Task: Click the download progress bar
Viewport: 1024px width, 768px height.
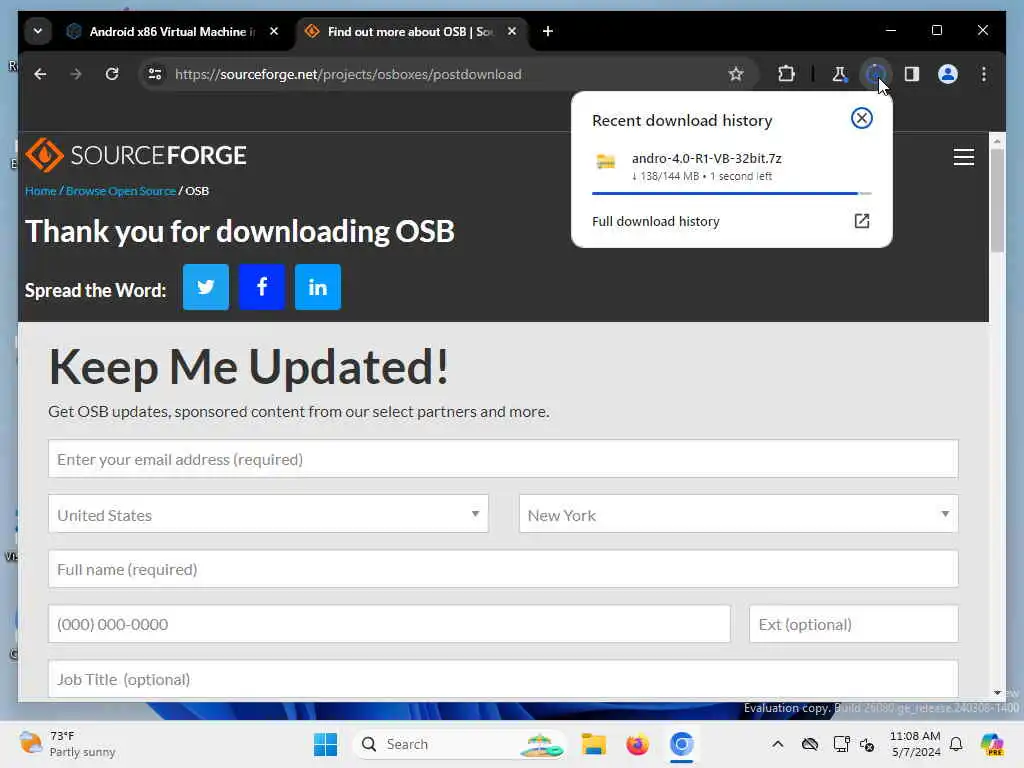Action: click(x=731, y=193)
